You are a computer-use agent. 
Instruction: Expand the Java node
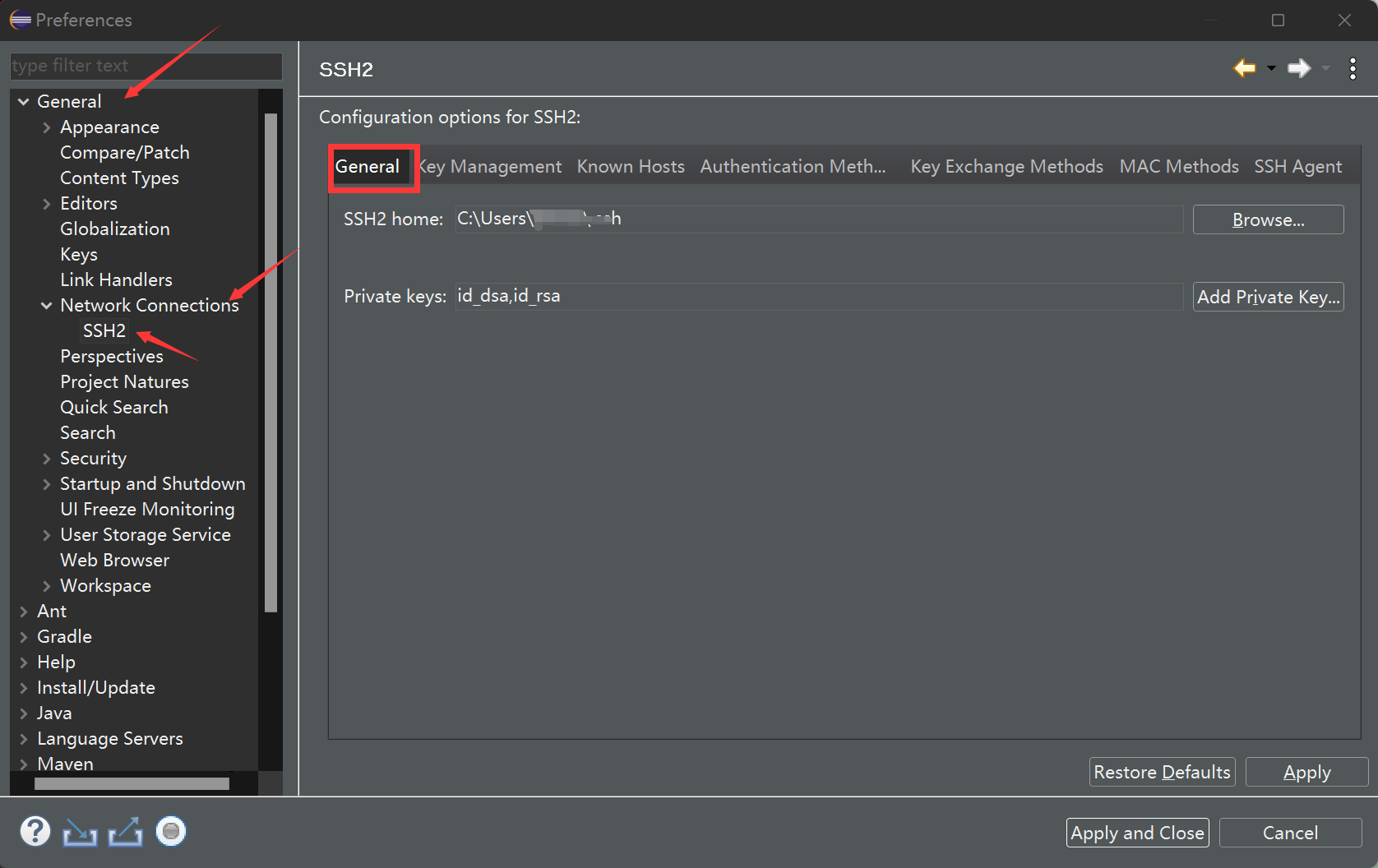(24, 713)
